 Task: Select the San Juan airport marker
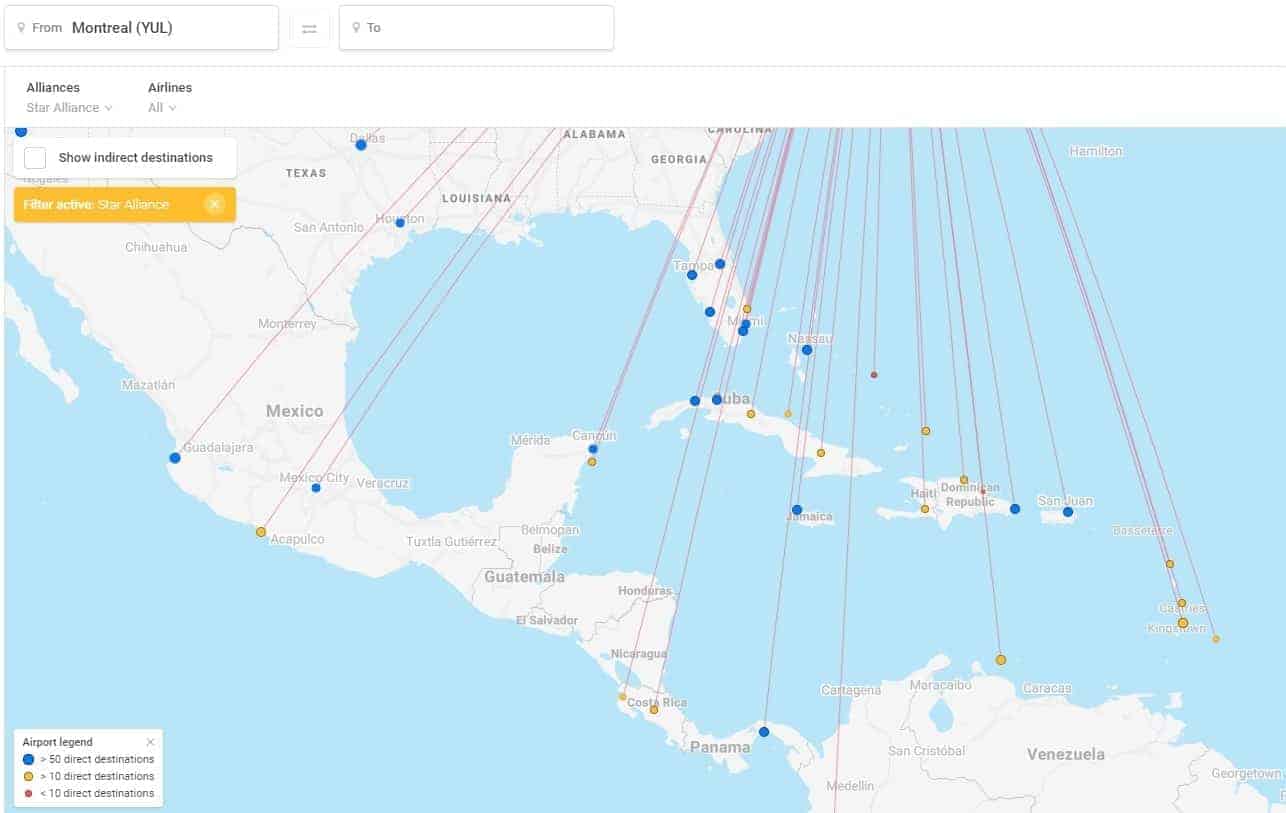pyautogui.click(x=1068, y=512)
